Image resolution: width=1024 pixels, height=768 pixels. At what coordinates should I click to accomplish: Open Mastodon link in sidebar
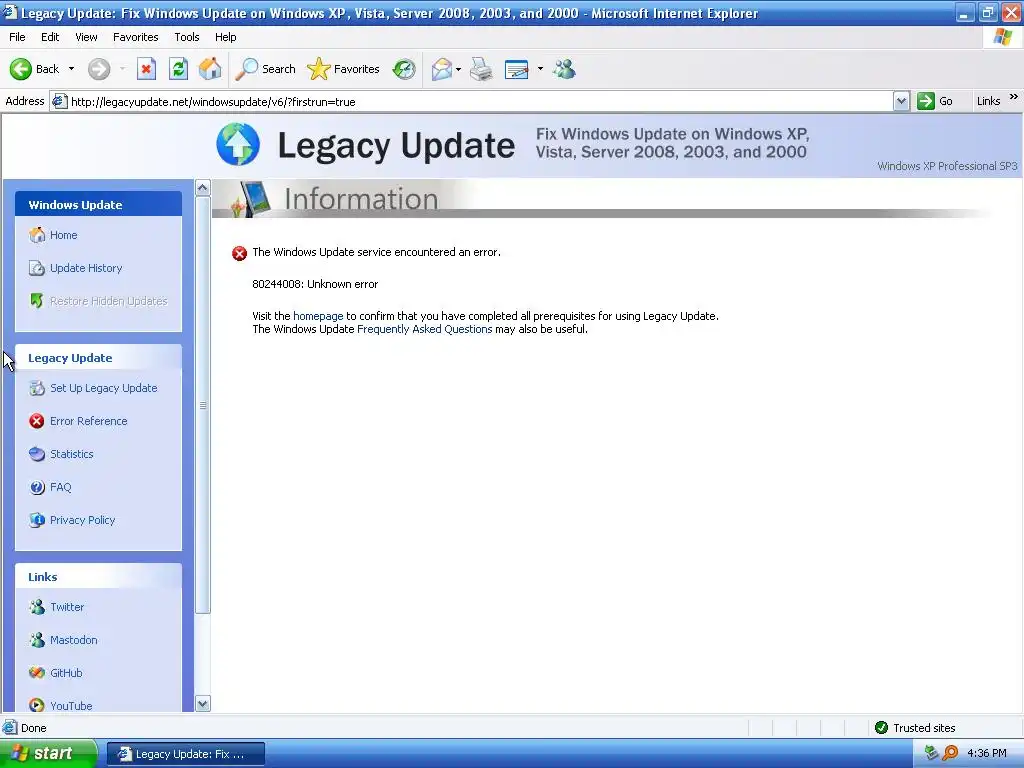[x=73, y=640]
